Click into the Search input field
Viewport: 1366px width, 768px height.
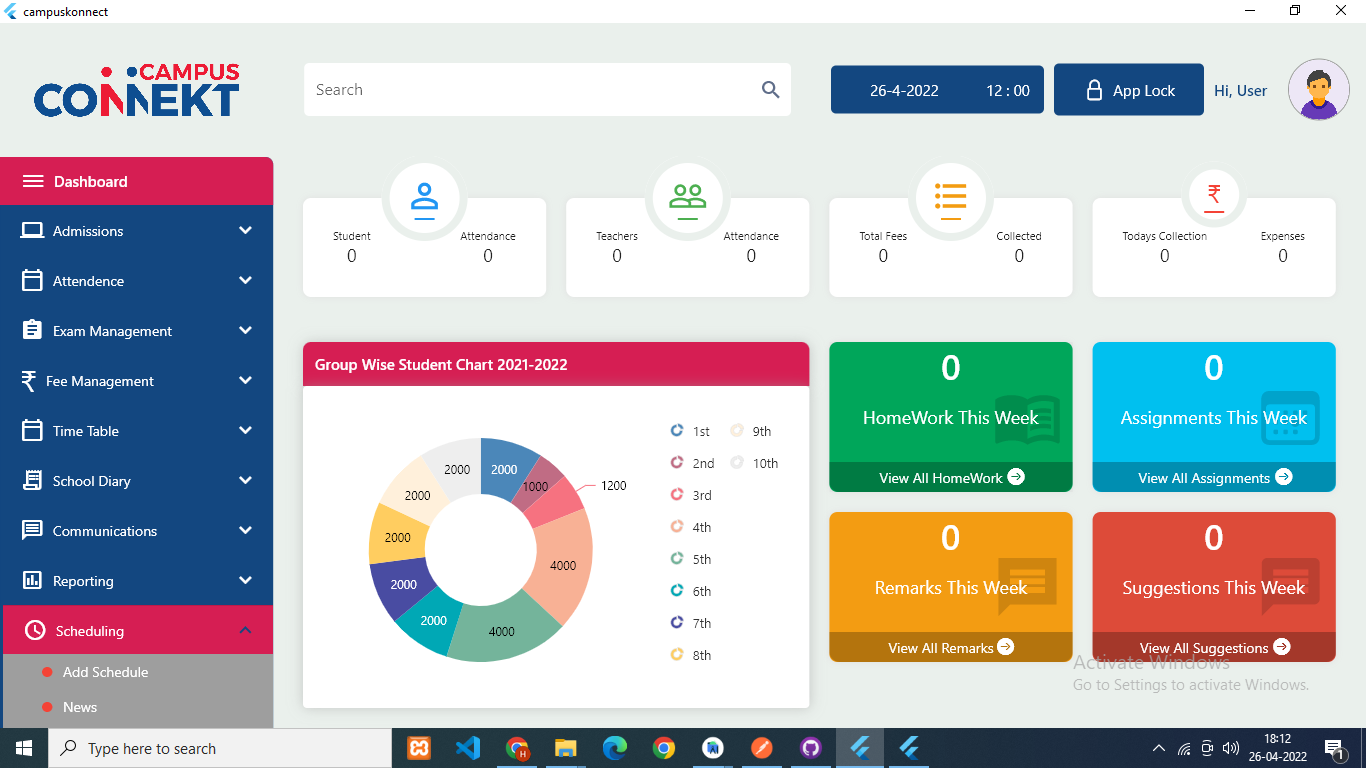(x=530, y=90)
